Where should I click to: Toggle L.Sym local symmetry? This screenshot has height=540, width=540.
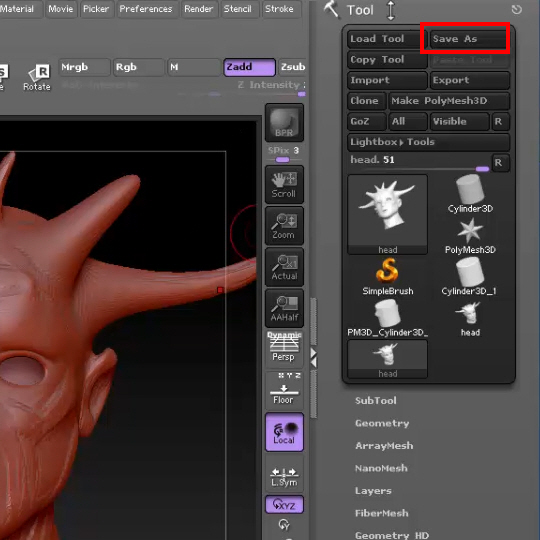tap(284, 473)
